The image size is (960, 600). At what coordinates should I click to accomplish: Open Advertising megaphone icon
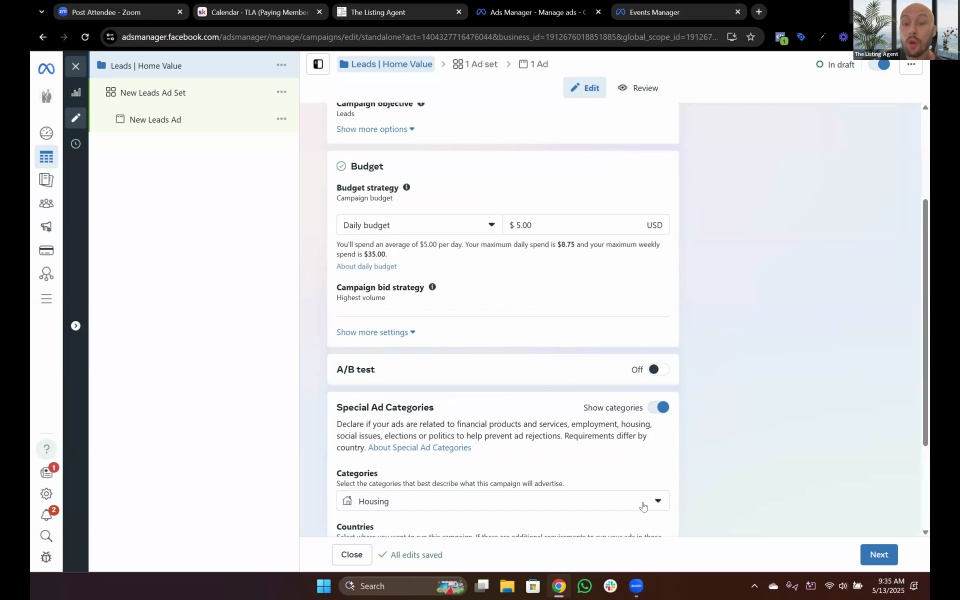click(x=46, y=227)
